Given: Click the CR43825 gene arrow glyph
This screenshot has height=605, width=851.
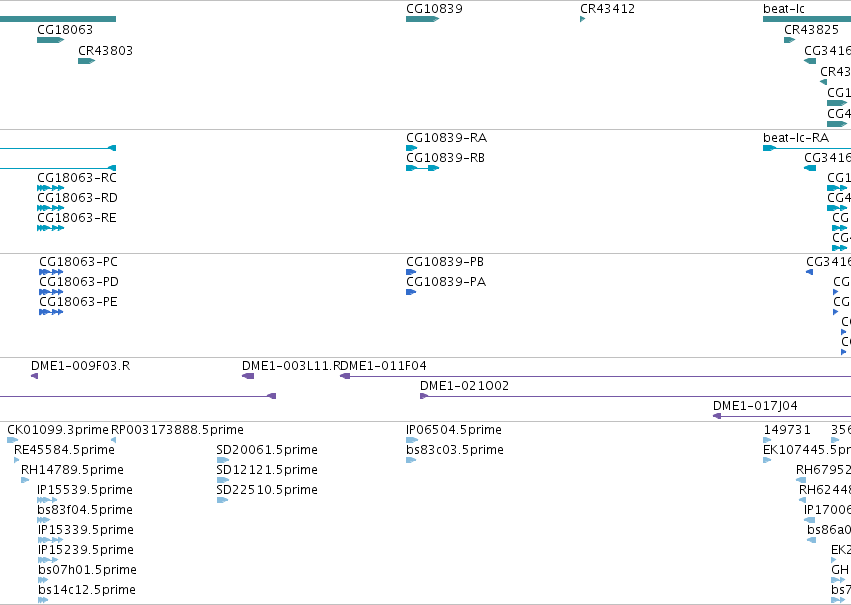Looking at the screenshot, I should click(x=790, y=40).
